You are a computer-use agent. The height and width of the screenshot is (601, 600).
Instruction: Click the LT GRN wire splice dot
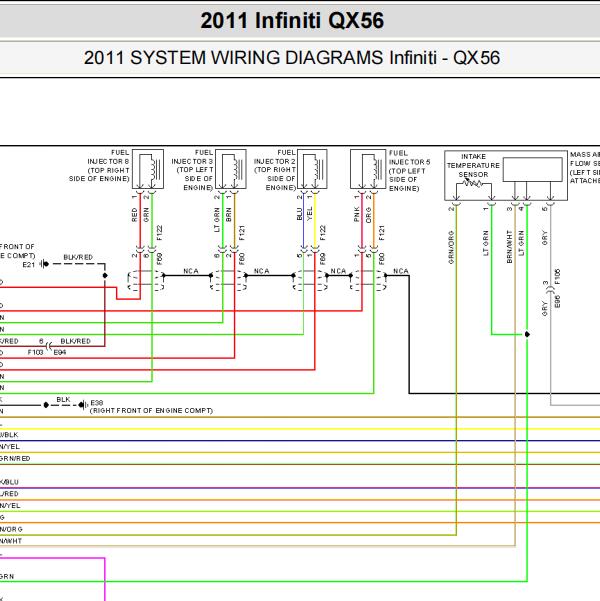(527, 334)
